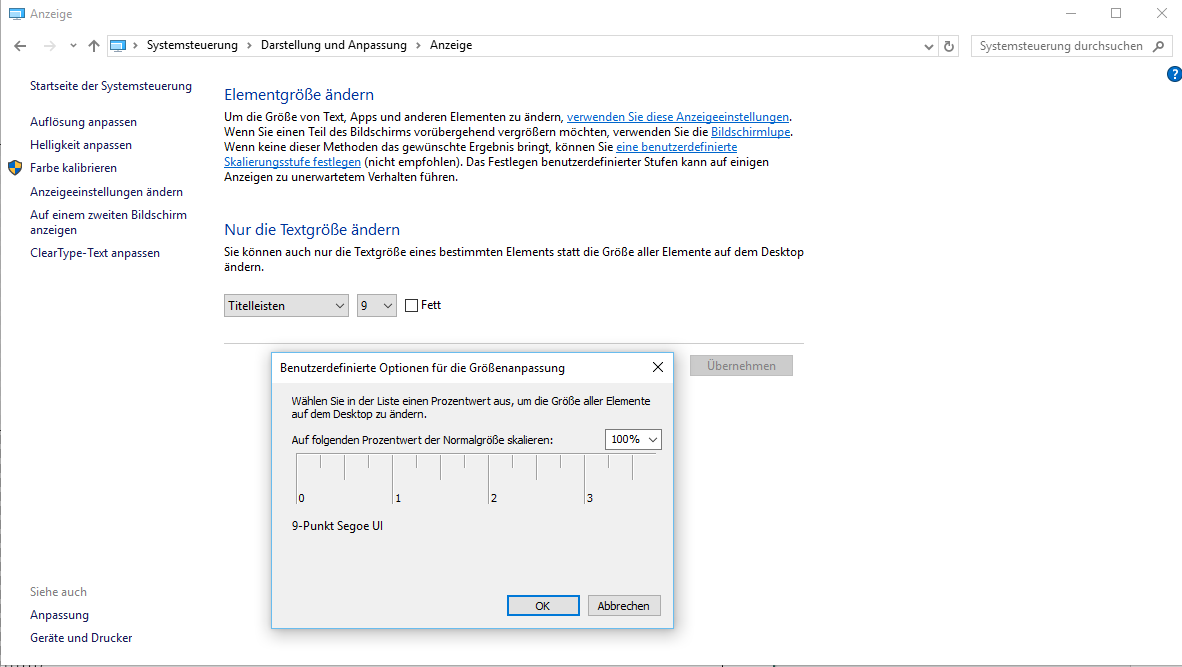The width and height of the screenshot is (1182, 667).
Task: Open Farbe kalibrieren link
Action: click(73, 168)
